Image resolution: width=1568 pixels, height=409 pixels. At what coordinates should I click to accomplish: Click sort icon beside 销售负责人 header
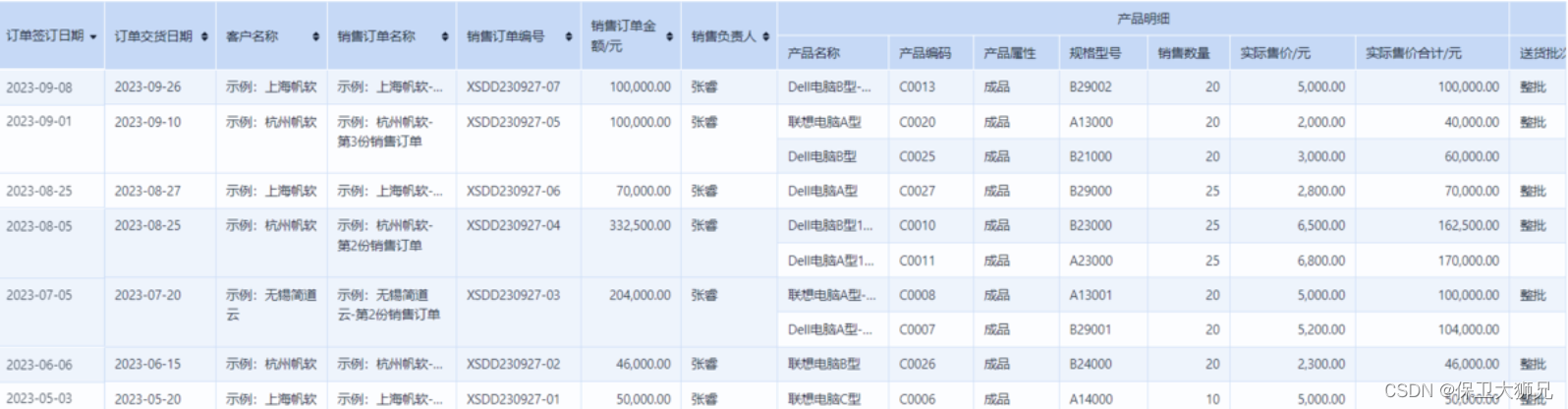pyautogui.click(x=765, y=36)
